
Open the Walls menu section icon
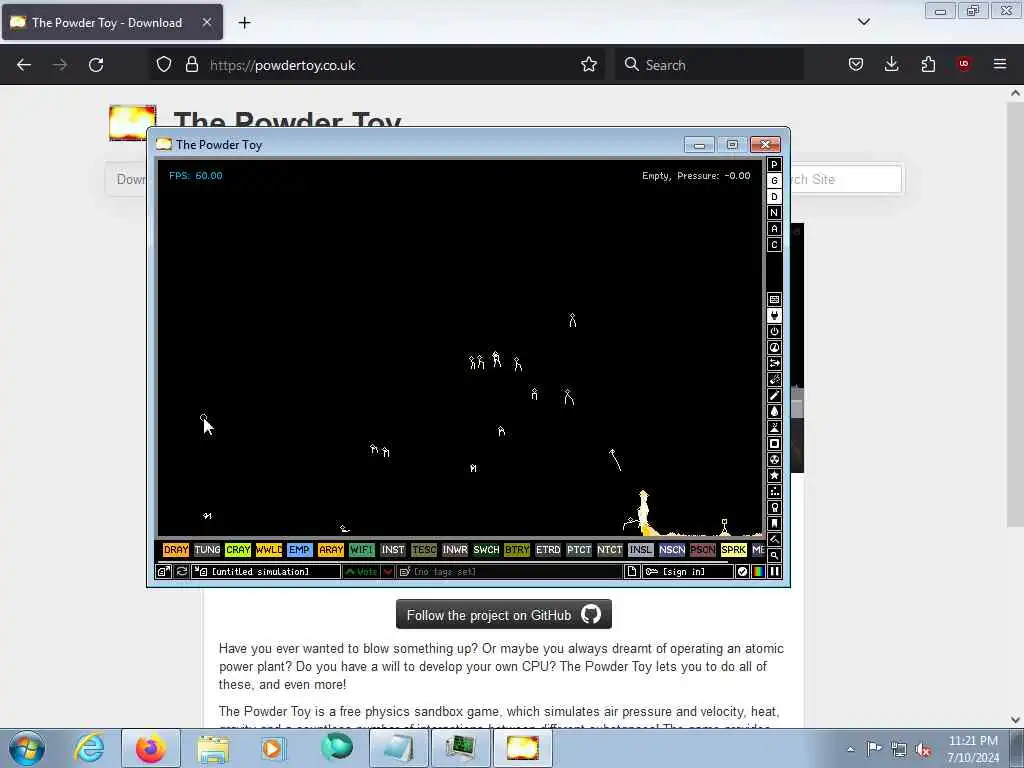[x=774, y=299]
